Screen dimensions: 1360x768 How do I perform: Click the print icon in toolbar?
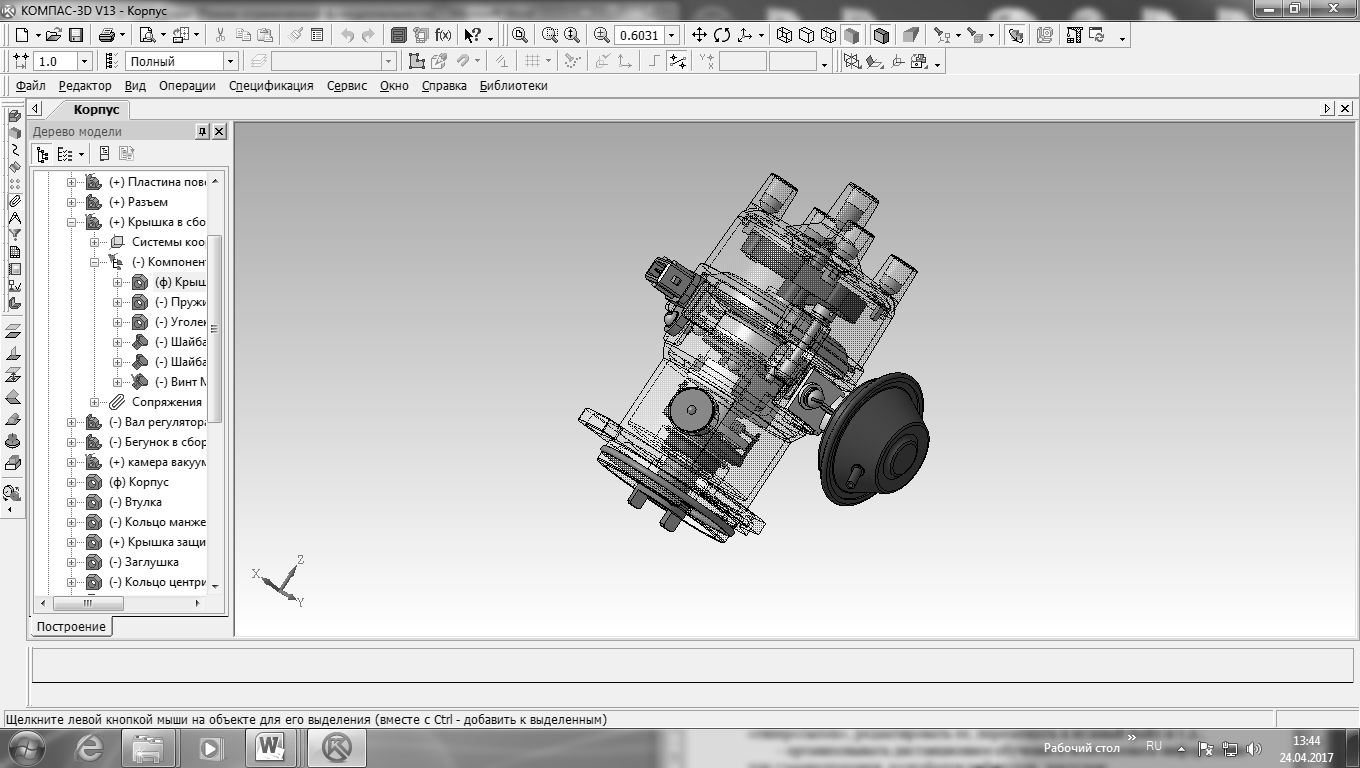107,35
